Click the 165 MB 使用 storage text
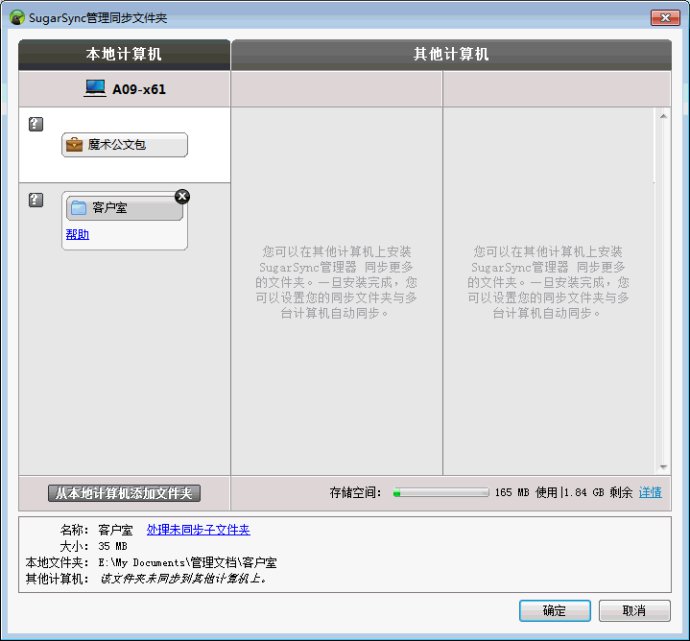Viewport: 690px width, 641px height. tap(526, 492)
